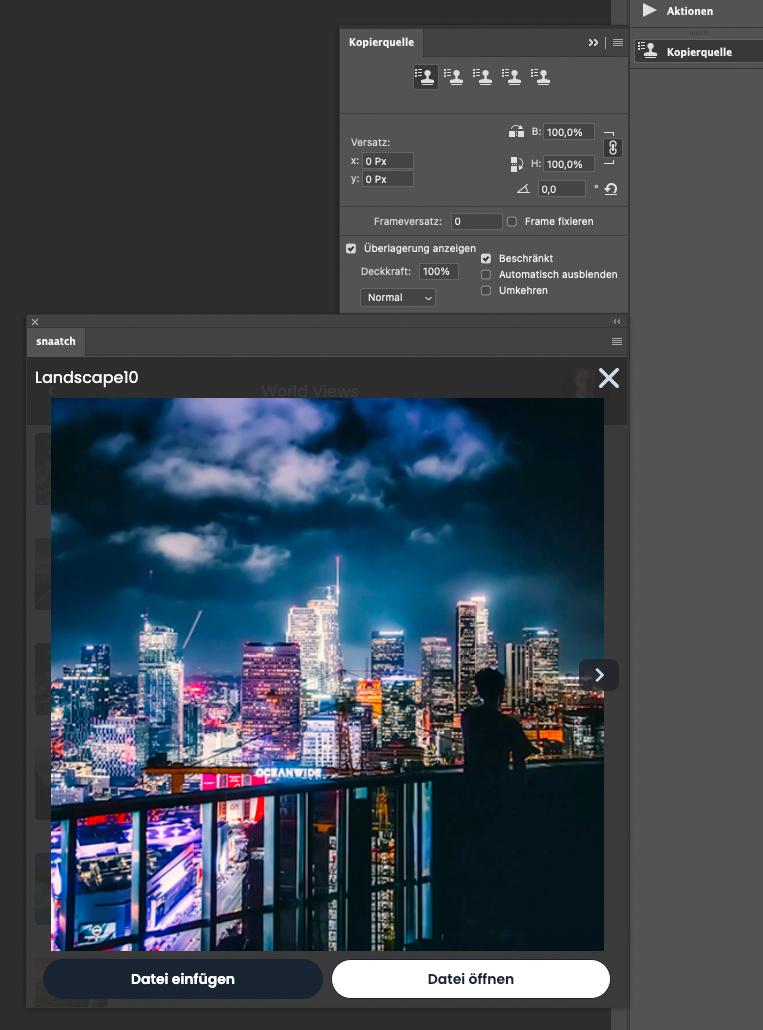
Task: Collapse the Kopierquelle panel with double arrows
Action: (594, 42)
